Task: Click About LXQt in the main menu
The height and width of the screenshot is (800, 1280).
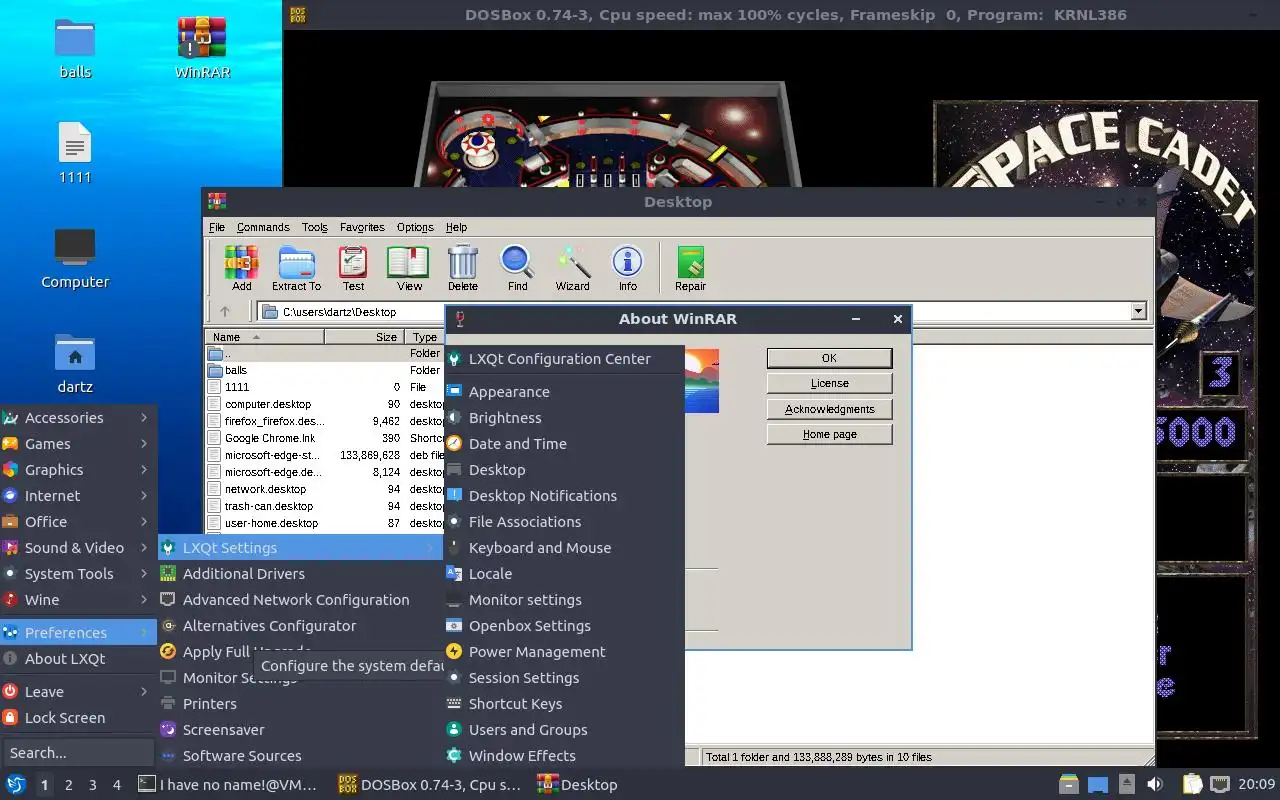Action: (x=78, y=659)
